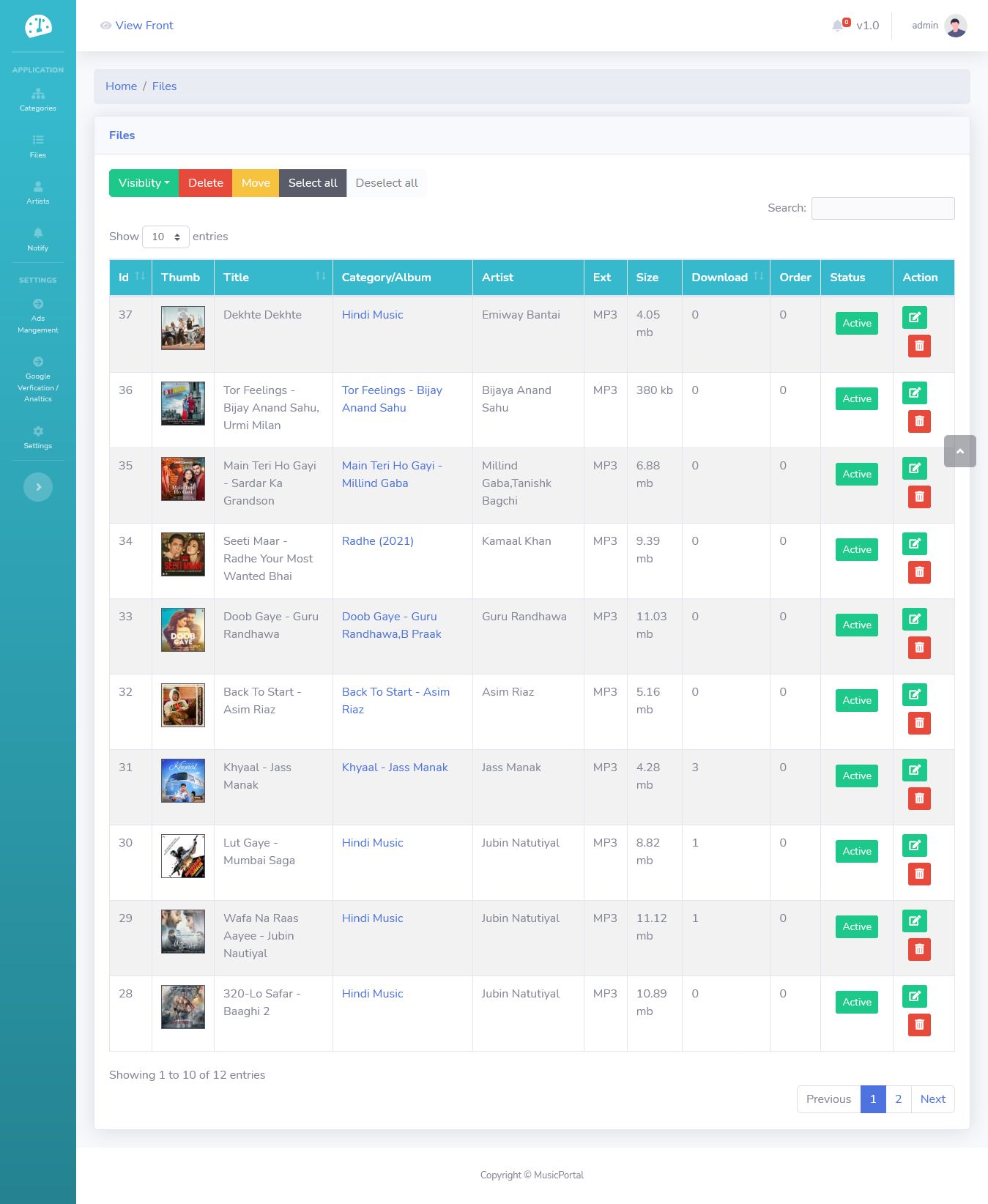Image resolution: width=988 pixels, height=1204 pixels.
Task: Open the Show entries count dropdown
Action: click(x=166, y=237)
